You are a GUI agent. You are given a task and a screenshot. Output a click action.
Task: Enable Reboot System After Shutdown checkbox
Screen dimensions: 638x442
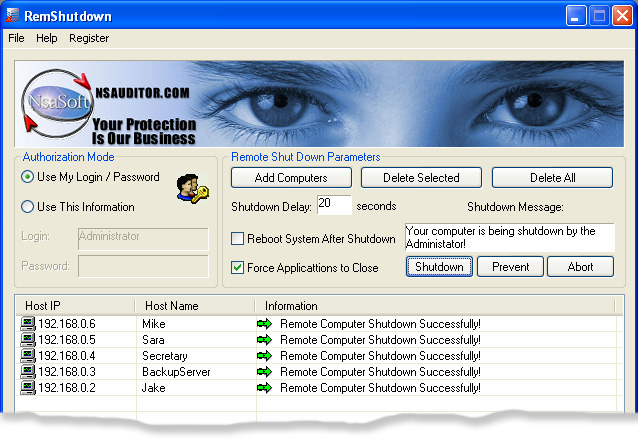(x=238, y=239)
